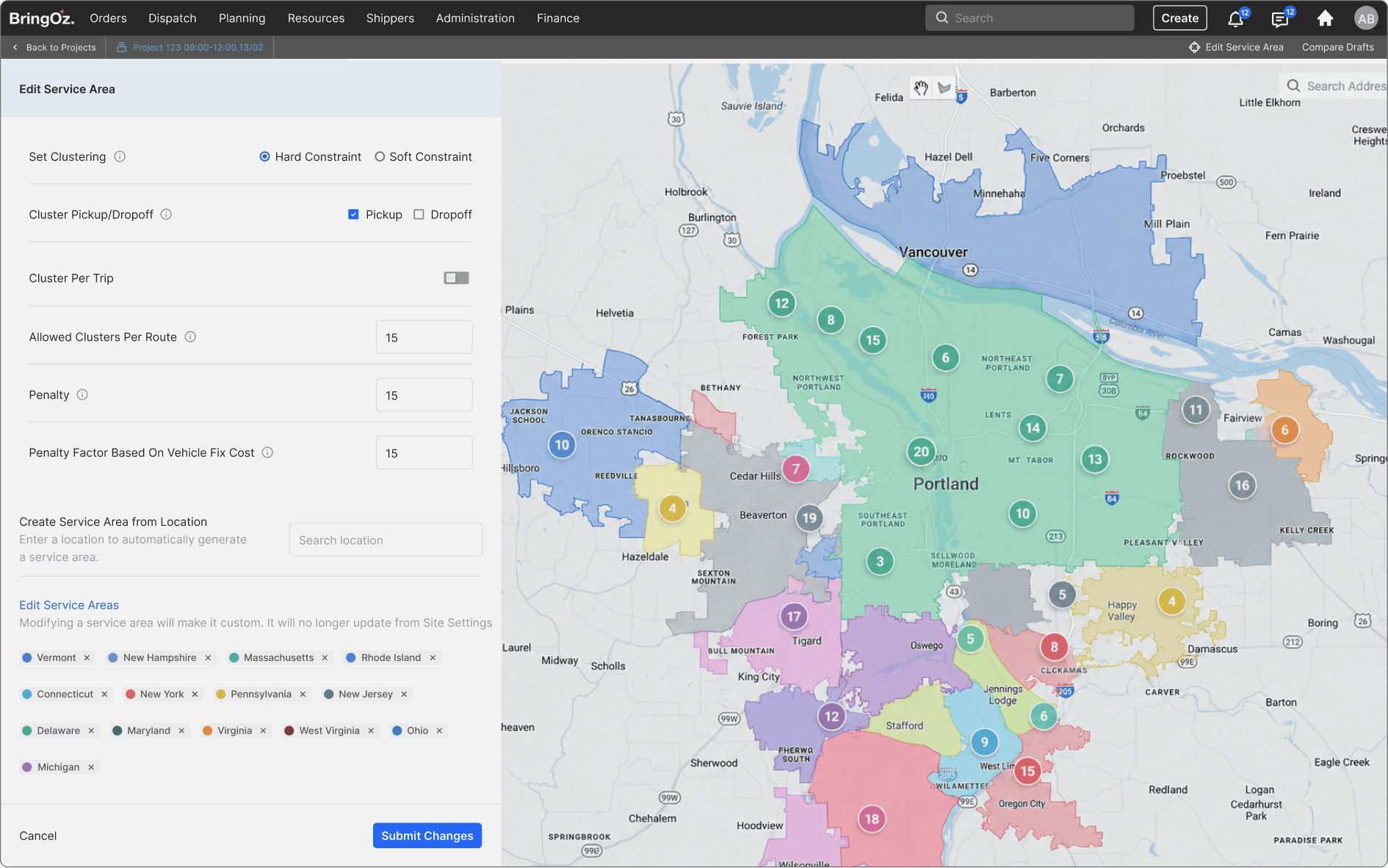Show info for Cluster Pickup/Dropoff
The height and width of the screenshot is (868, 1388).
[x=166, y=214]
